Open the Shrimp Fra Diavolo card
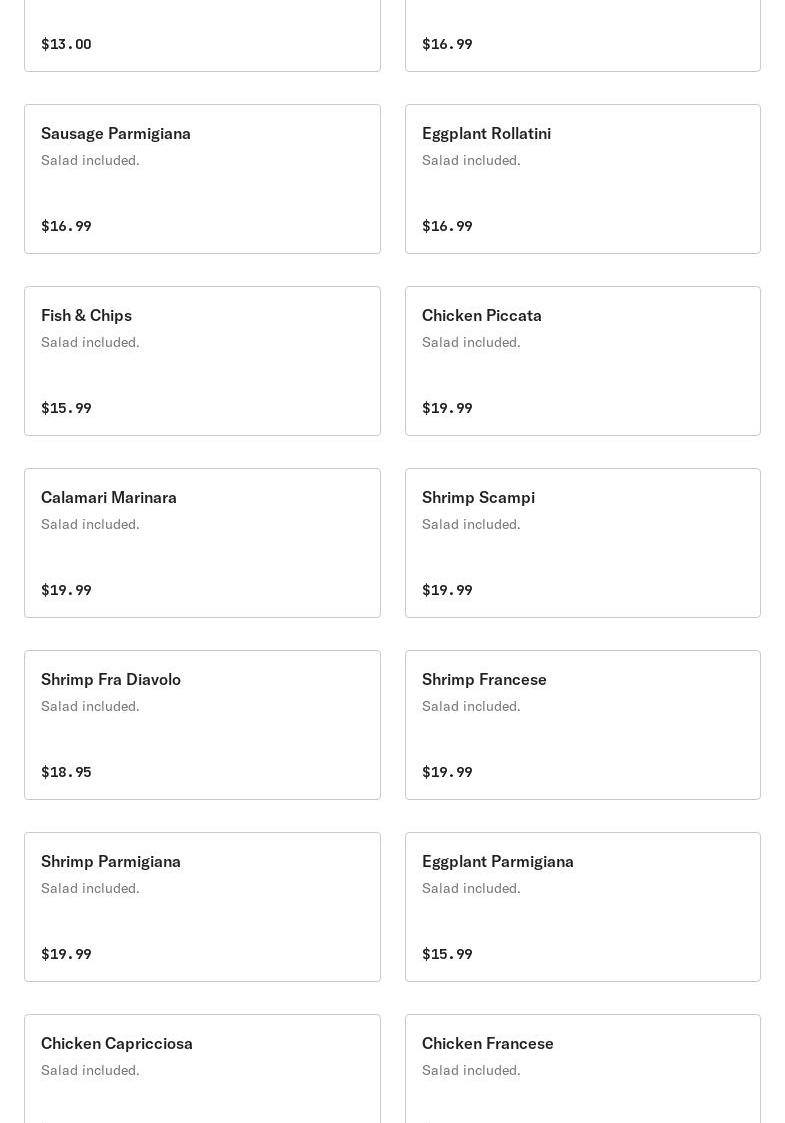The width and height of the screenshot is (785, 1123). (x=110, y=680)
